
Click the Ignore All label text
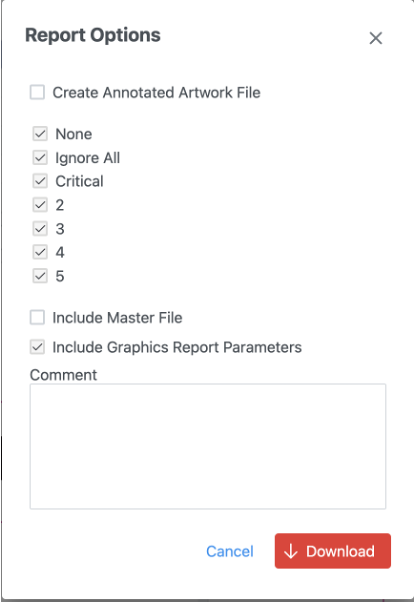[88, 158]
